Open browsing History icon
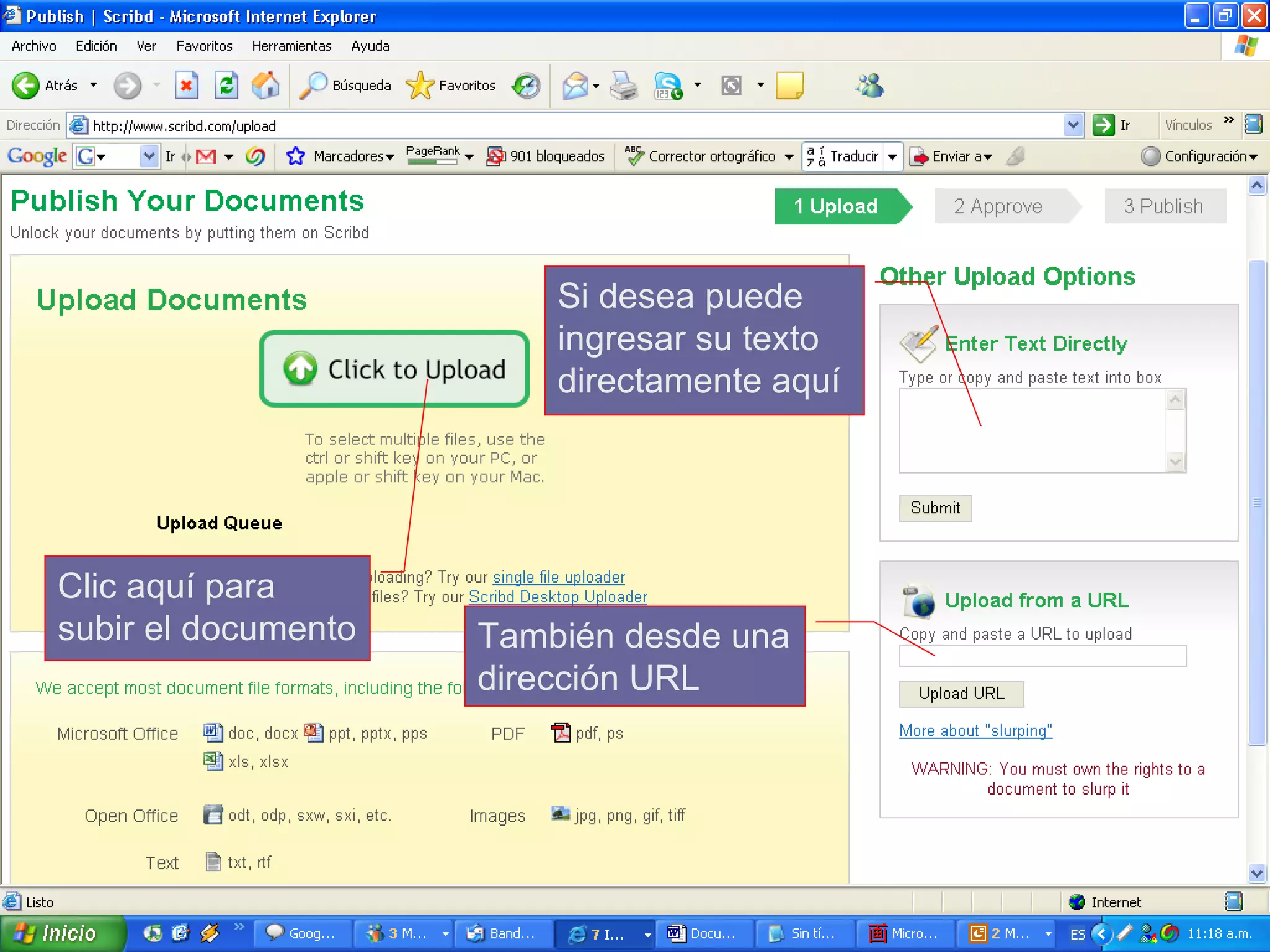1270x952 pixels. 526,86
